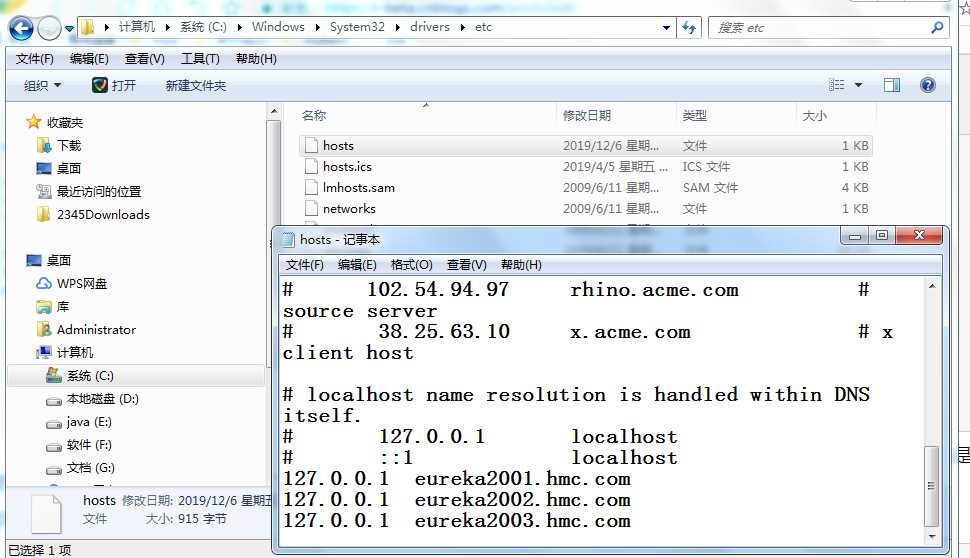Image resolution: width=970 pixels, height=558 pixels.
Task: Click the Explorer forward navigation arrow
Action: point(49,28)
